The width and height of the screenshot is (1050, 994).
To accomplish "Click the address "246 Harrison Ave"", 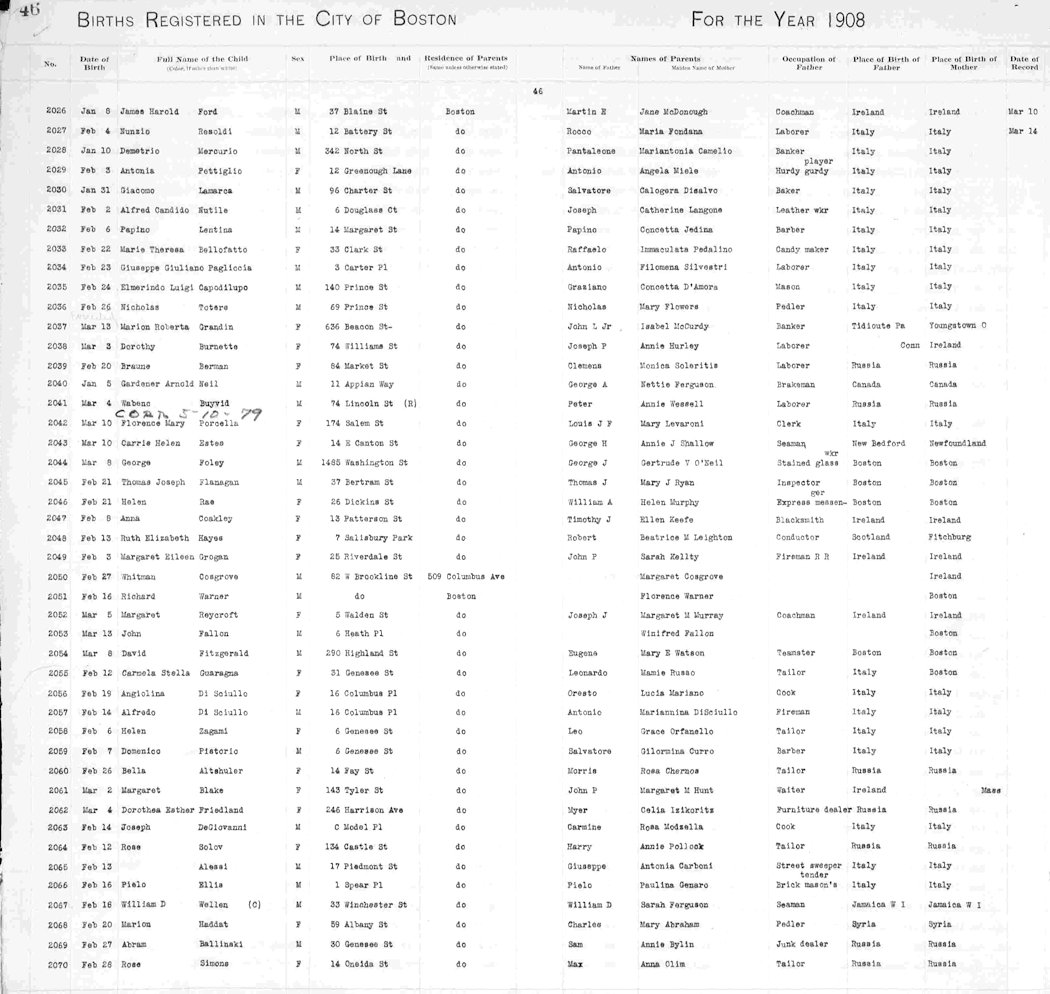I will pos(364,810).
